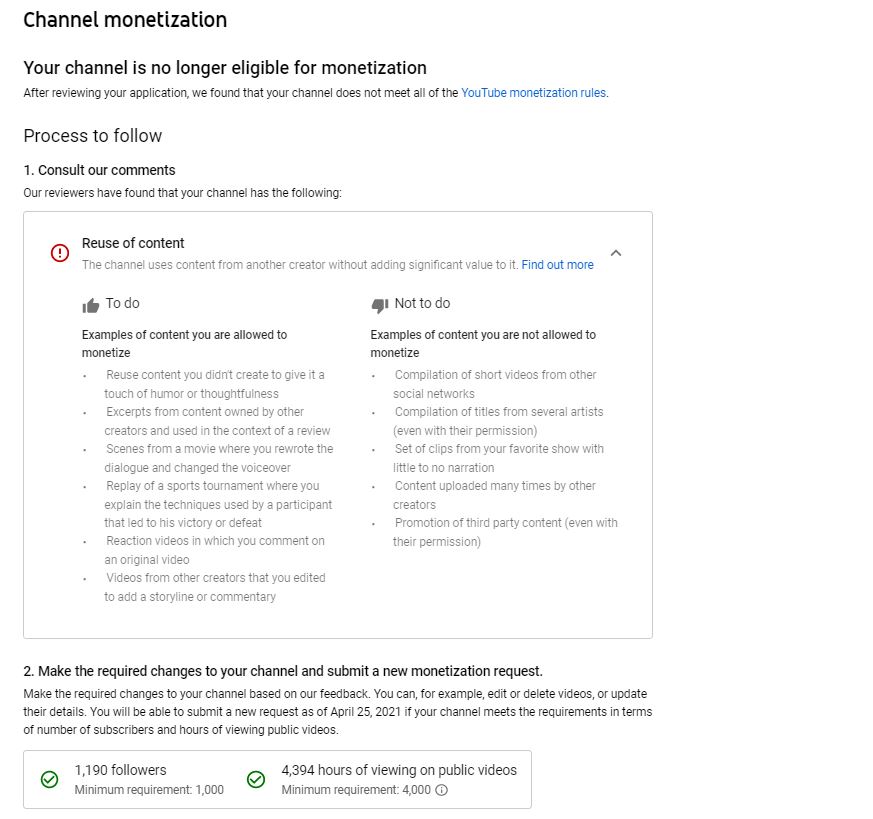Follow the Find out more link
The height and width of the screenshot is (819, 873).
coord(557,265)
